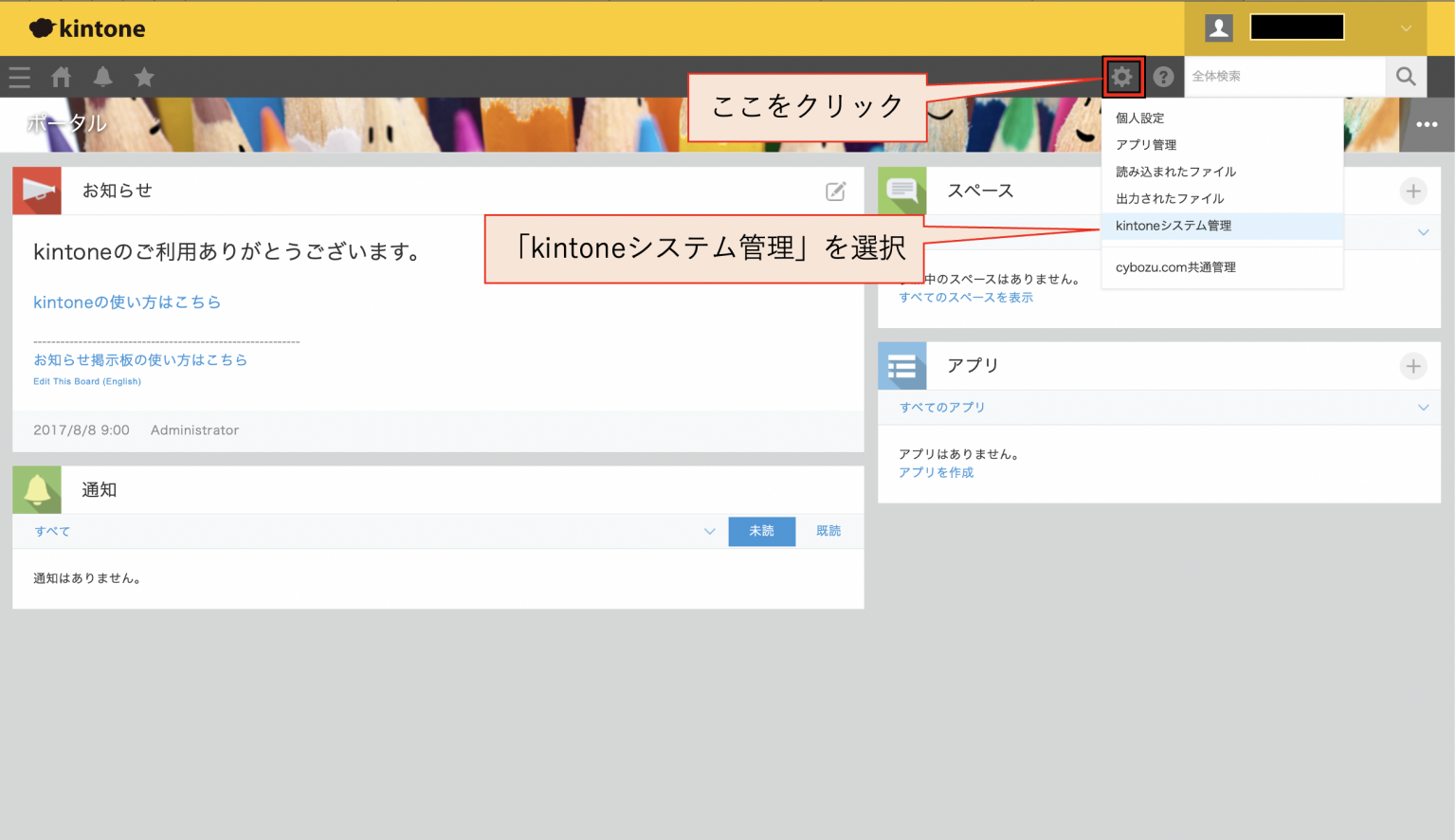Switch to 既読 notifications

pyautogui.click(x=828, y=531)
